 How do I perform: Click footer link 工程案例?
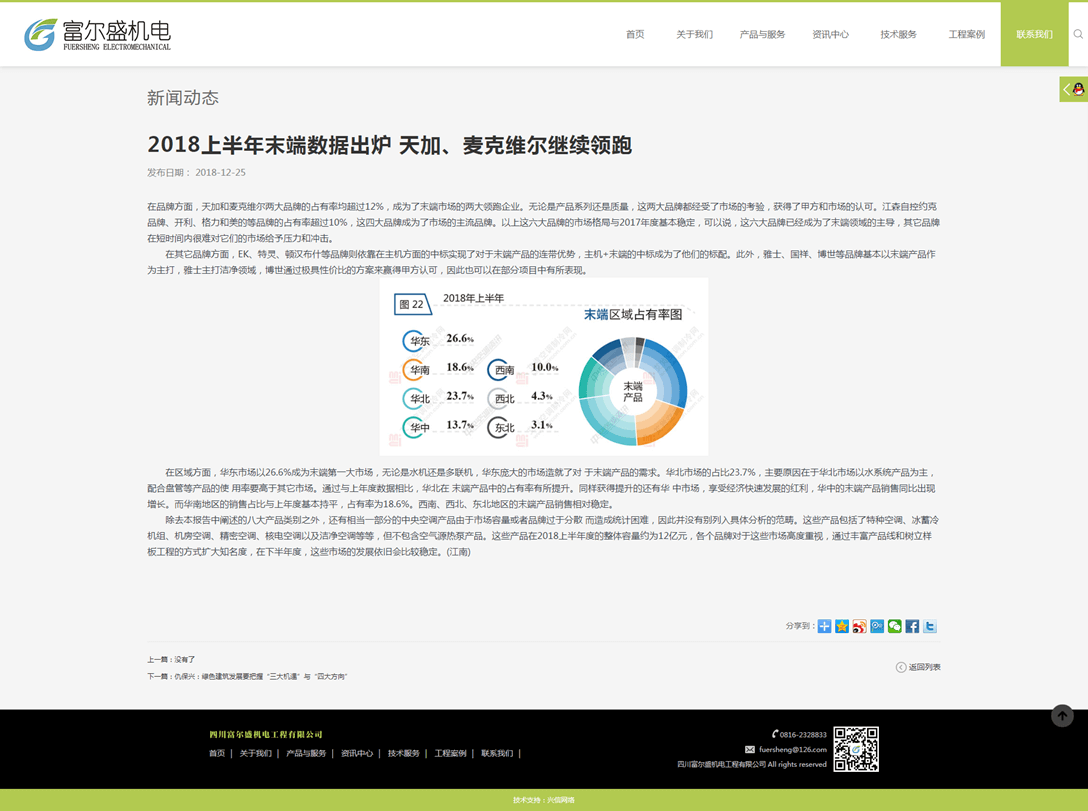tap(450, 753)
